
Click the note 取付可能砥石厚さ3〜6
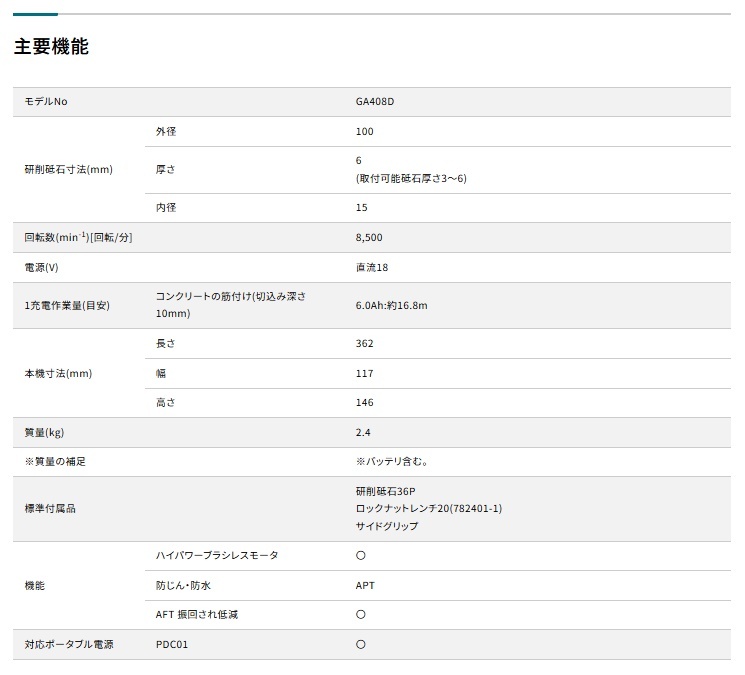point(411,179)
